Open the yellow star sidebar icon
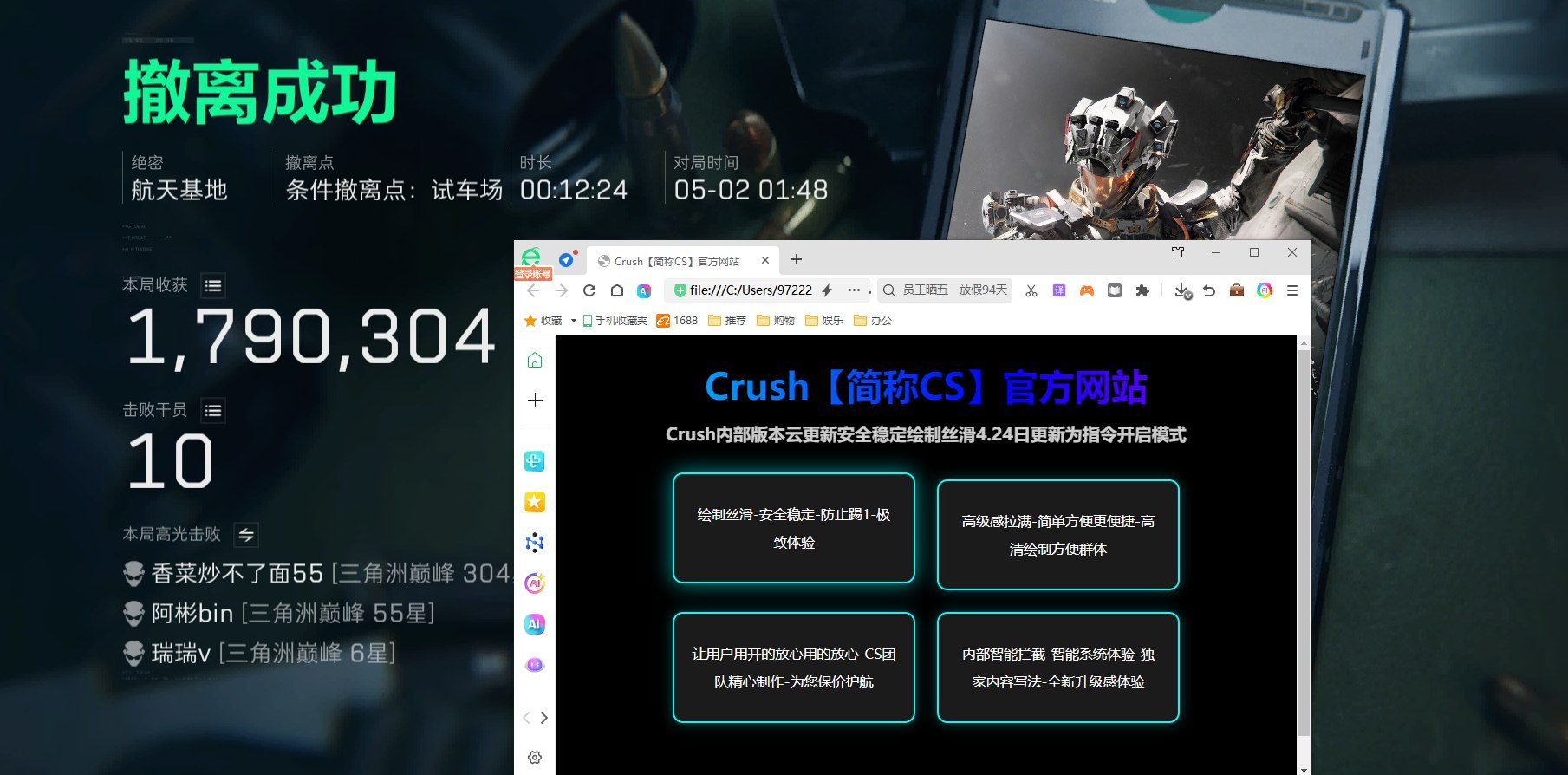This screenshot has height=775, width=1568. pyautogui.click(x=535, y=502)
